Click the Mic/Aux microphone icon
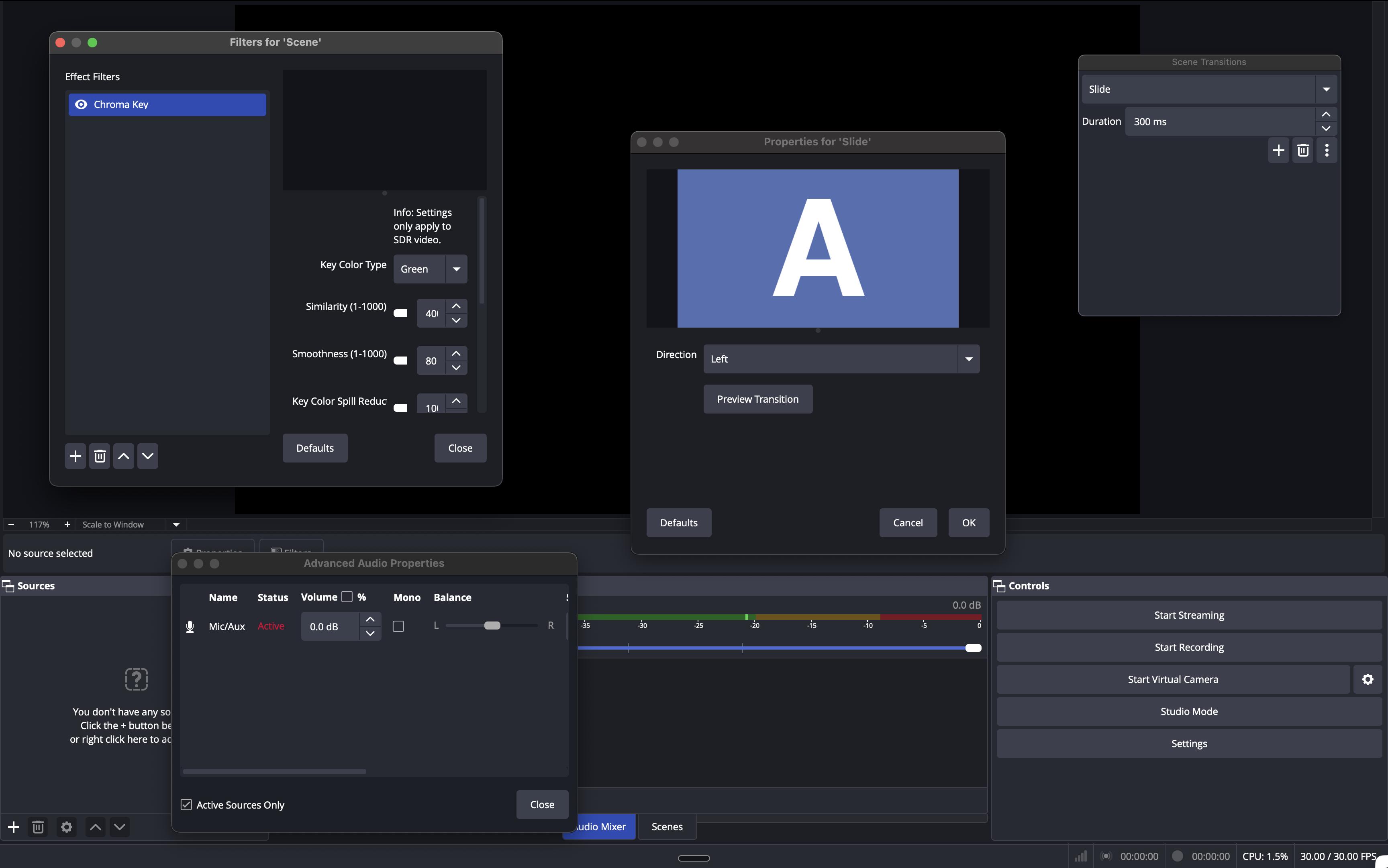1388x868 pixels. (190, 626)
